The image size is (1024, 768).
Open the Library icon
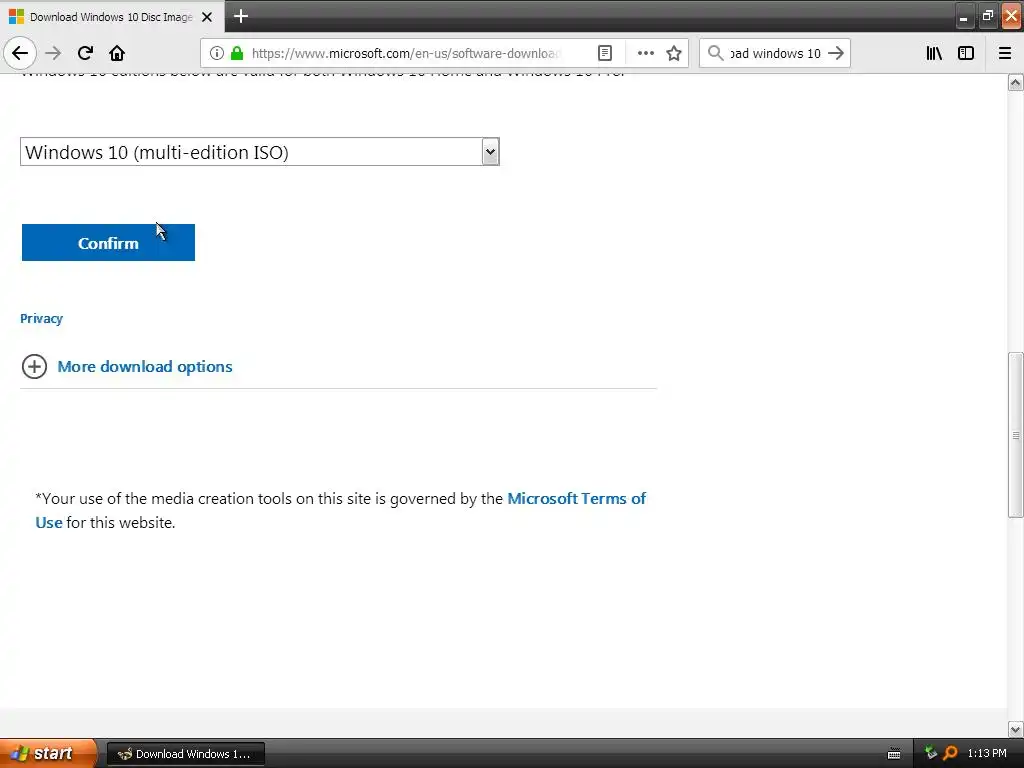tap(934, 53)
